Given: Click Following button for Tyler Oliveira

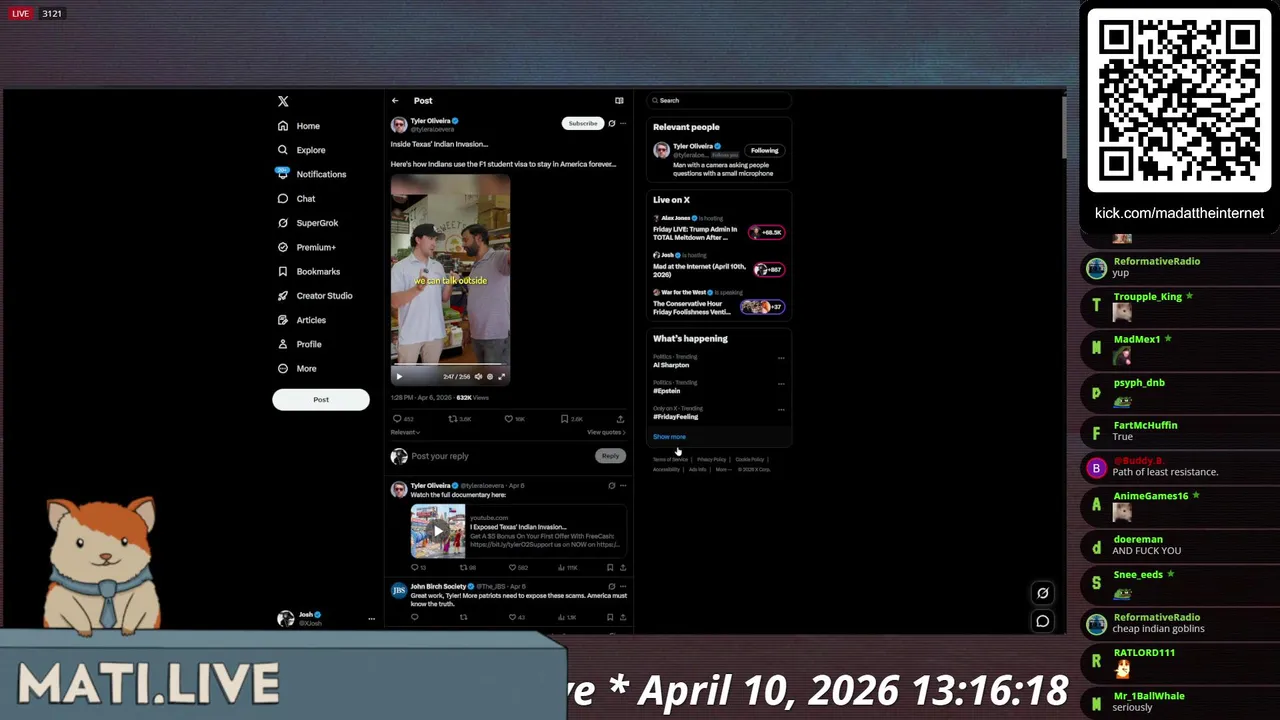Looking at the screenshot, I should coord(765,150).
